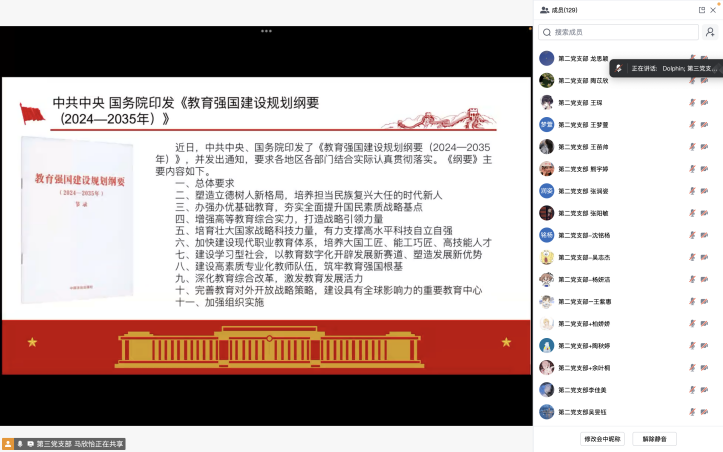Click the camera-off icon next to 李佳美
The height and width of the screenshot is (452, 723).
[x=704, y=390]
